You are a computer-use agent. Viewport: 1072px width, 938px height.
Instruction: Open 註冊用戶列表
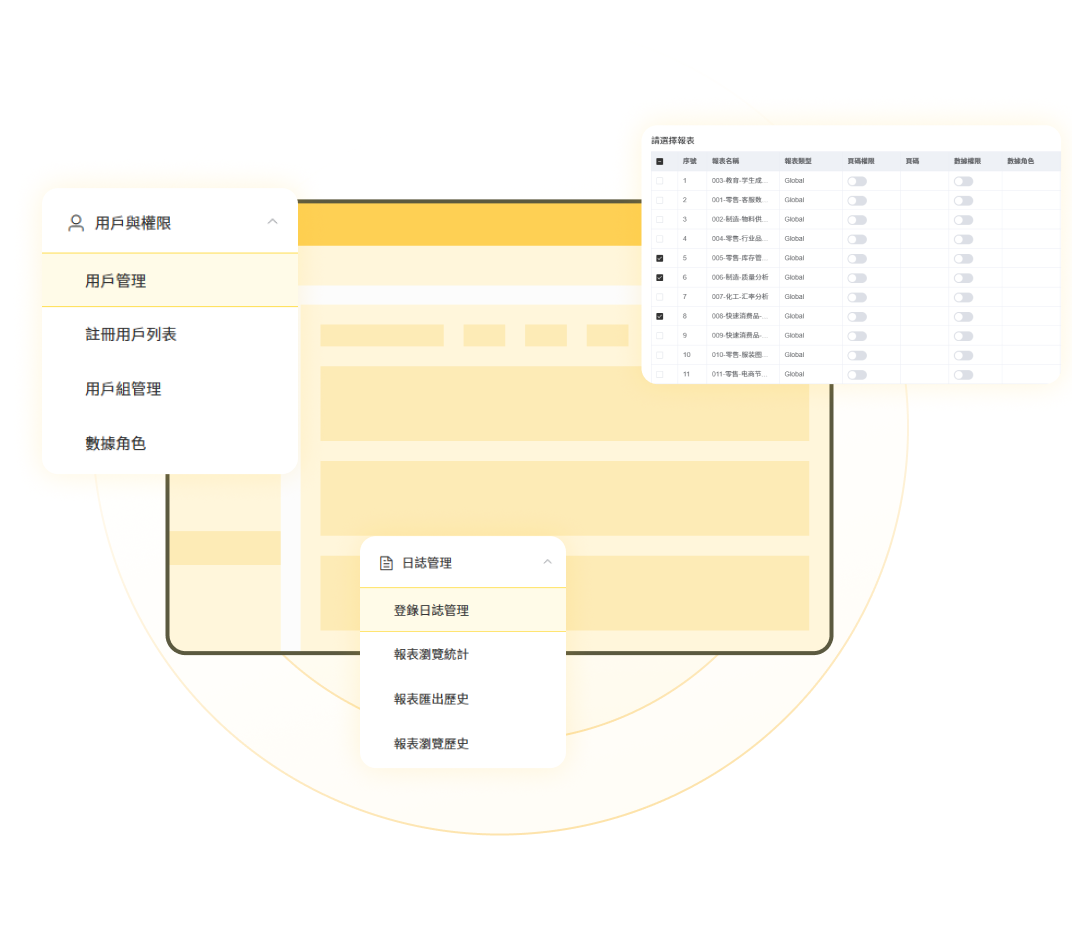pos(129,335)
